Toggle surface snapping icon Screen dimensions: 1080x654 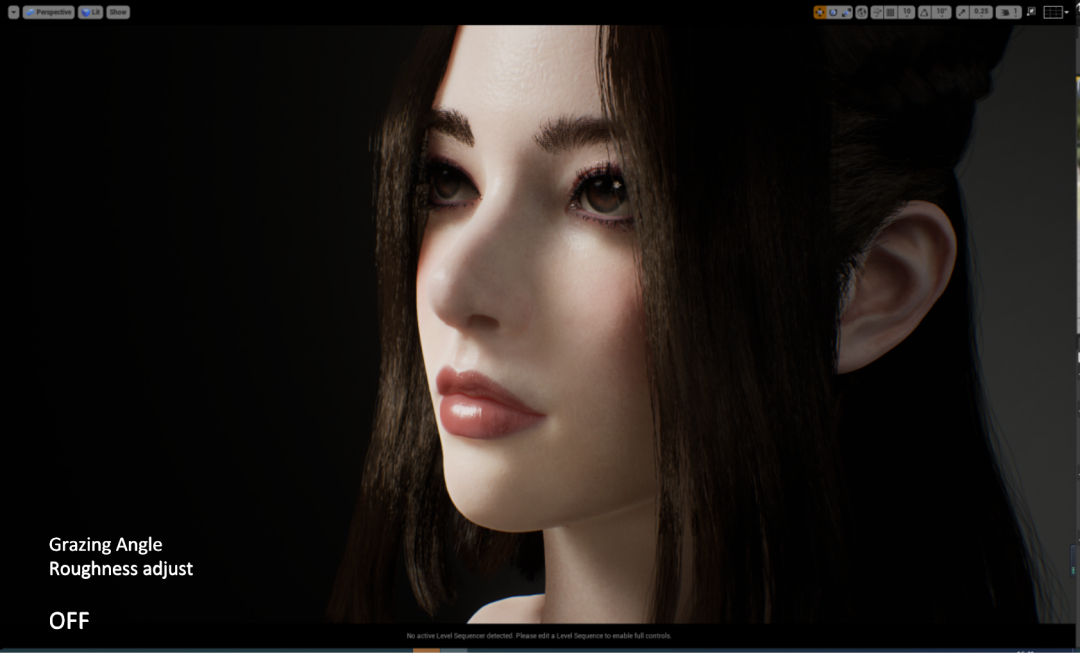tap(877, 12)
